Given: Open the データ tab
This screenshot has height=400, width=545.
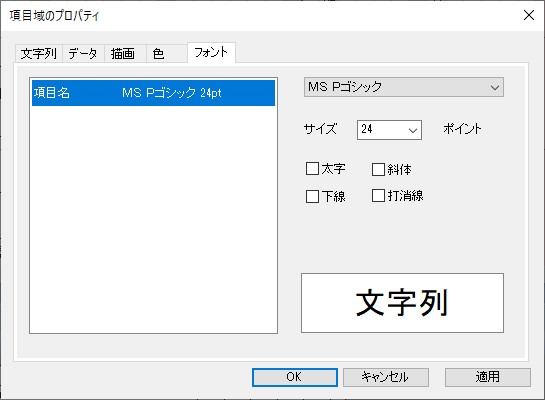Looking at the screenshot, I should pos(83,54).
